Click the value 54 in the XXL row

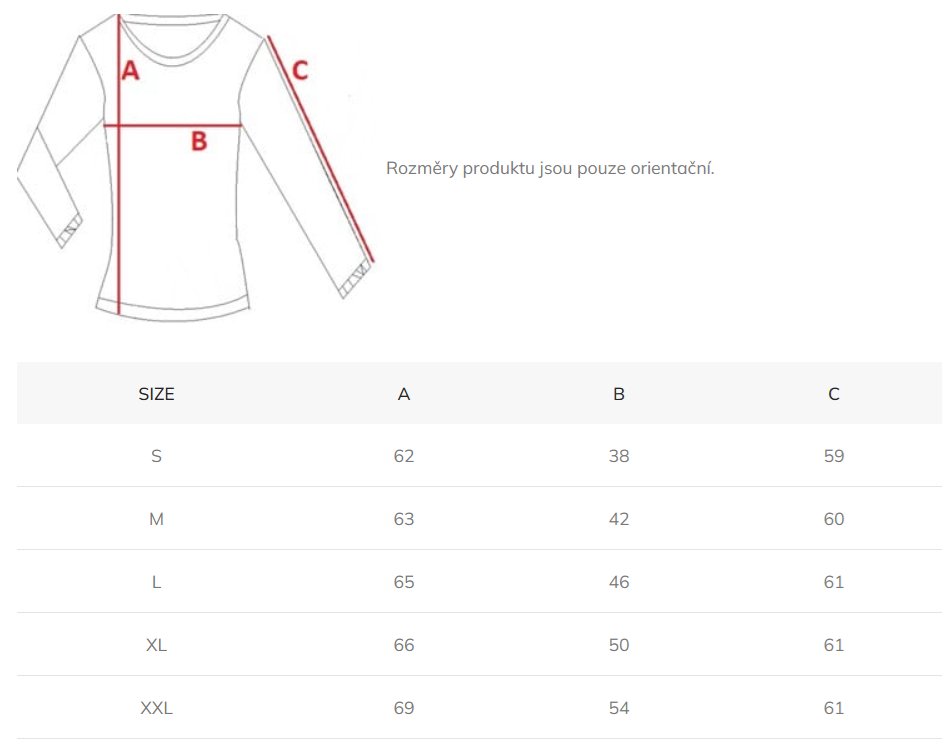pyautogui.click(x=619, y=708)
